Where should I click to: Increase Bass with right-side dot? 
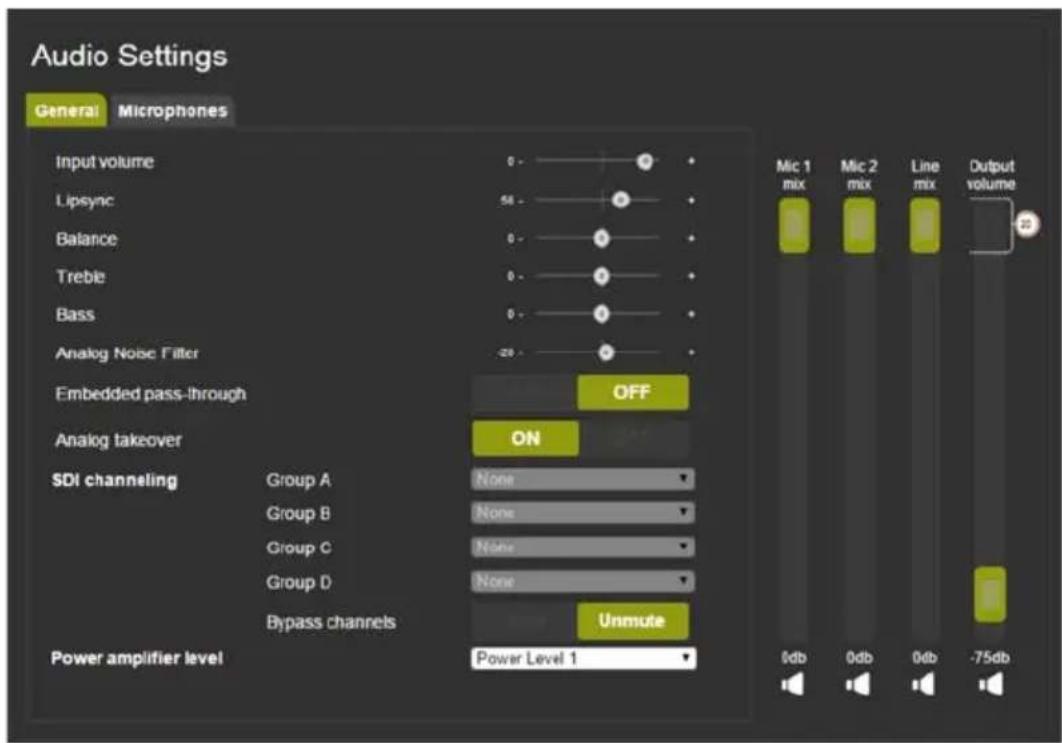click(x=692, y=314)
